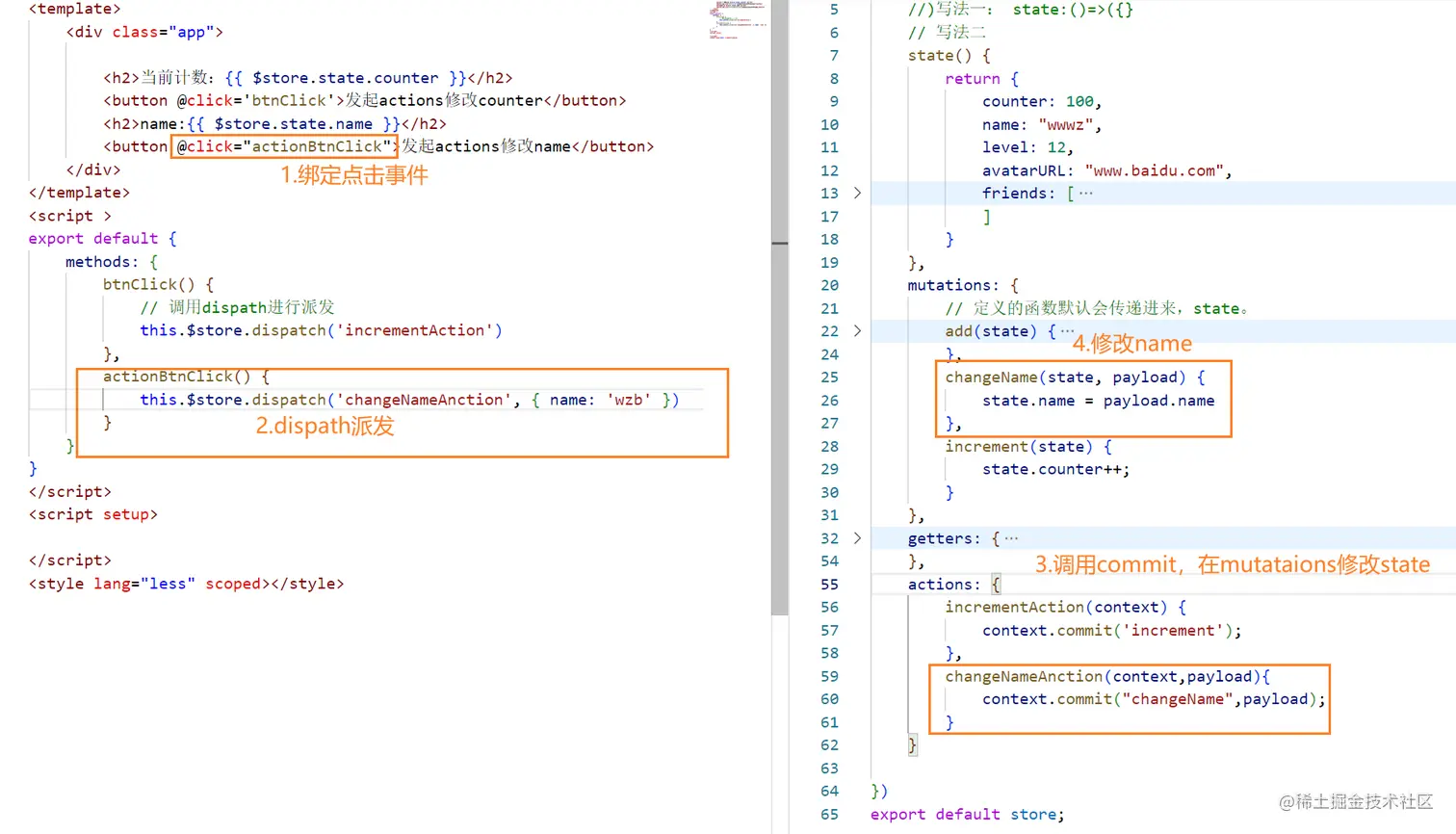Click 'incrementAction(context) {' action line
The width and height of the screenshot is (1456, 834).
click(x=1066, y=608)
